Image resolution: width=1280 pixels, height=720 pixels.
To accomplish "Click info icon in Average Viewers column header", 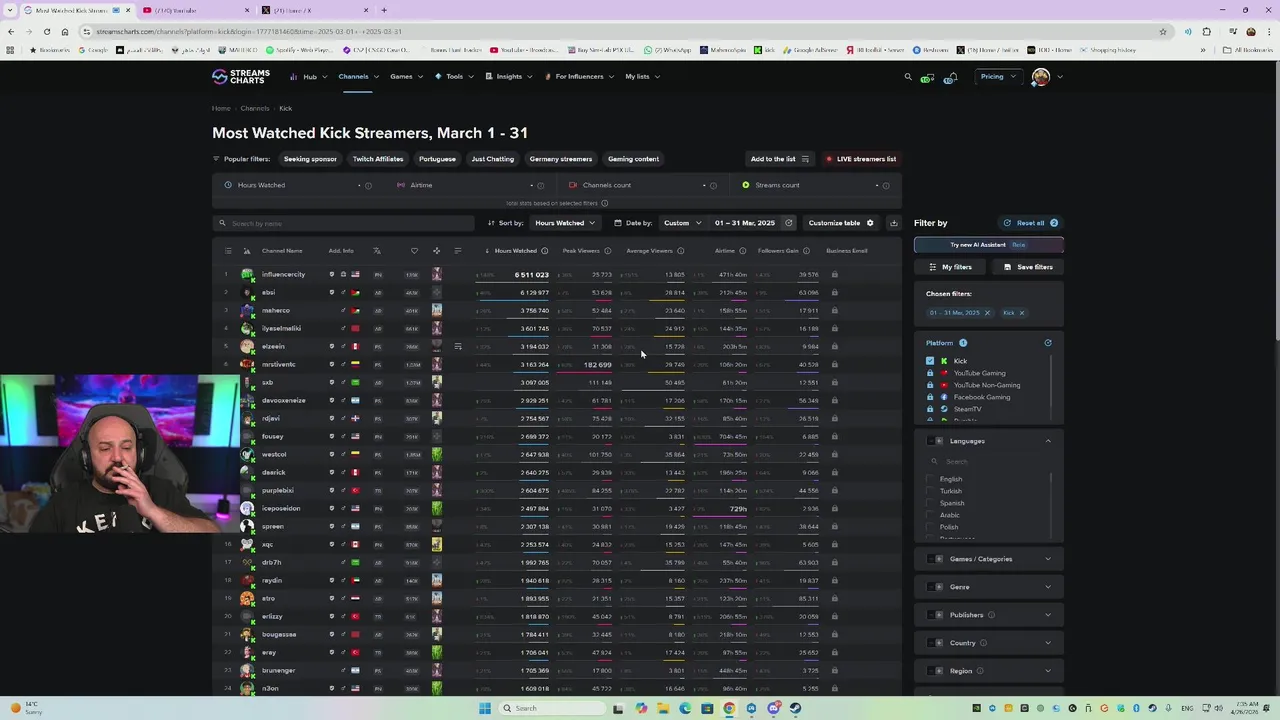I will click(x=681, y=251).
